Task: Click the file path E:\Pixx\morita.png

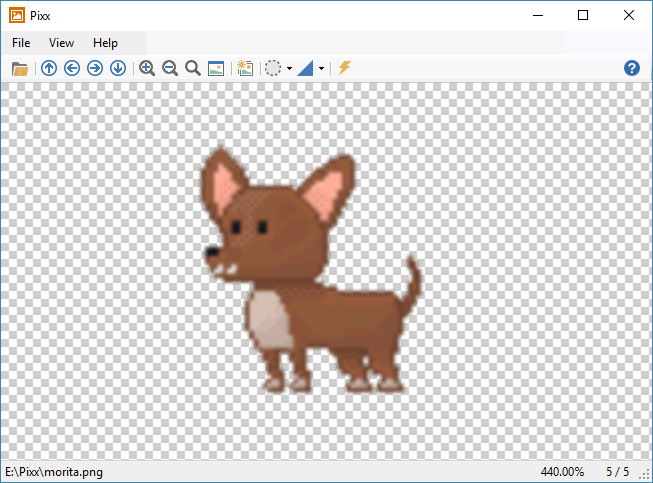Action: [x=54, y=472]
